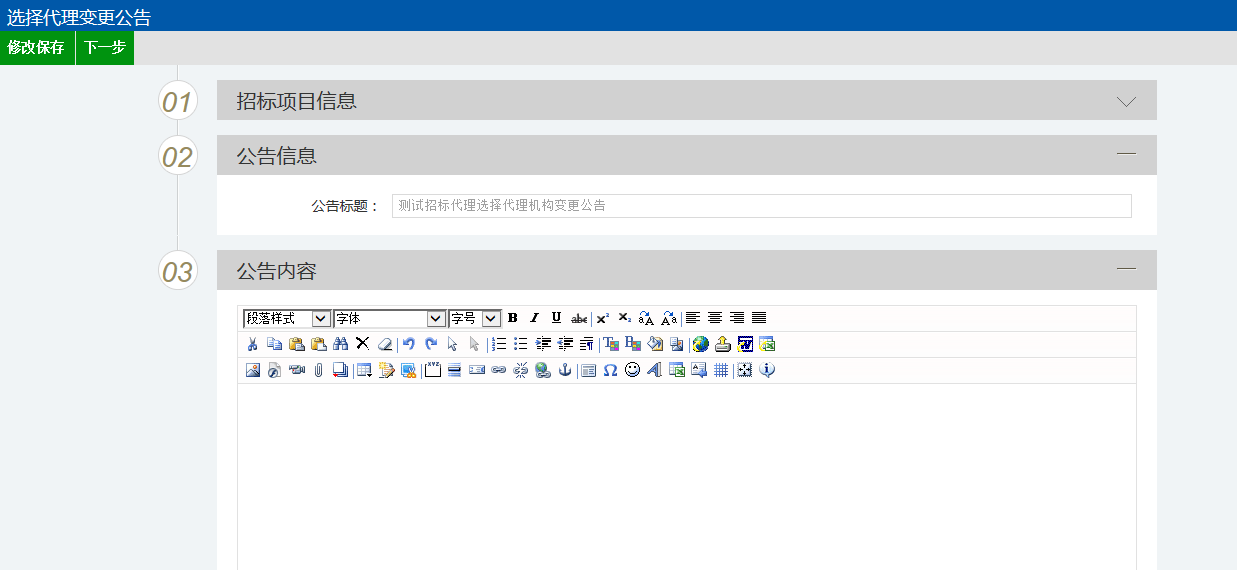Open the 字号 font size dropdown
The width and height of the screenshot is (1237, 570).
474,318
